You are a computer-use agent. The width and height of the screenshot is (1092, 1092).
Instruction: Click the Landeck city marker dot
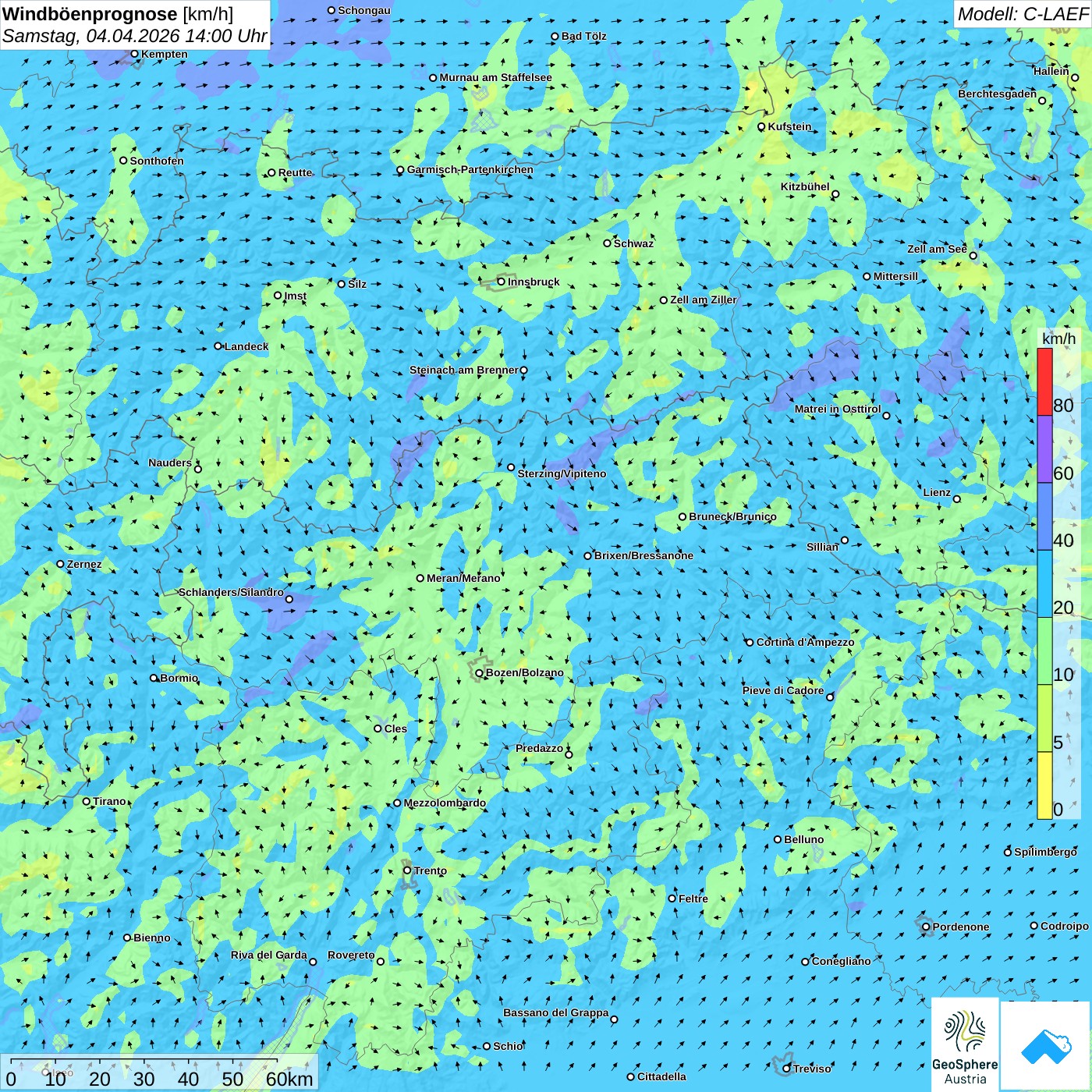pyautogui.click(x=218, y=346)
